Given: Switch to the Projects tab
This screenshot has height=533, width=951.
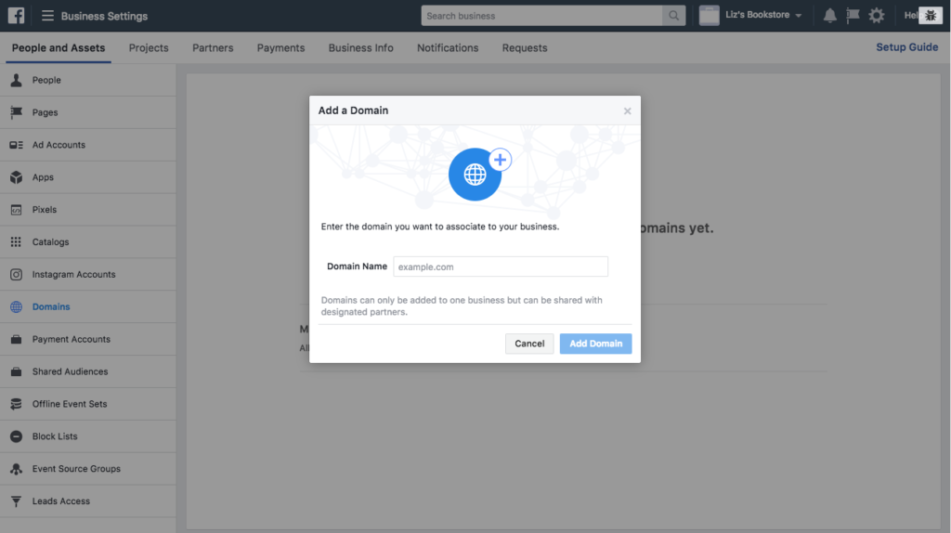Looking at the screenshot, I should click(149, 48).
